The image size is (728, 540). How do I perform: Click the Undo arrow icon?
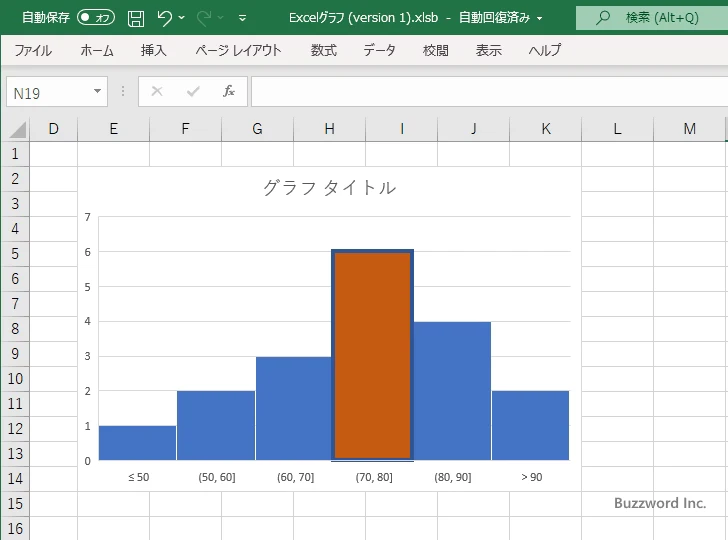coord(165,18)
